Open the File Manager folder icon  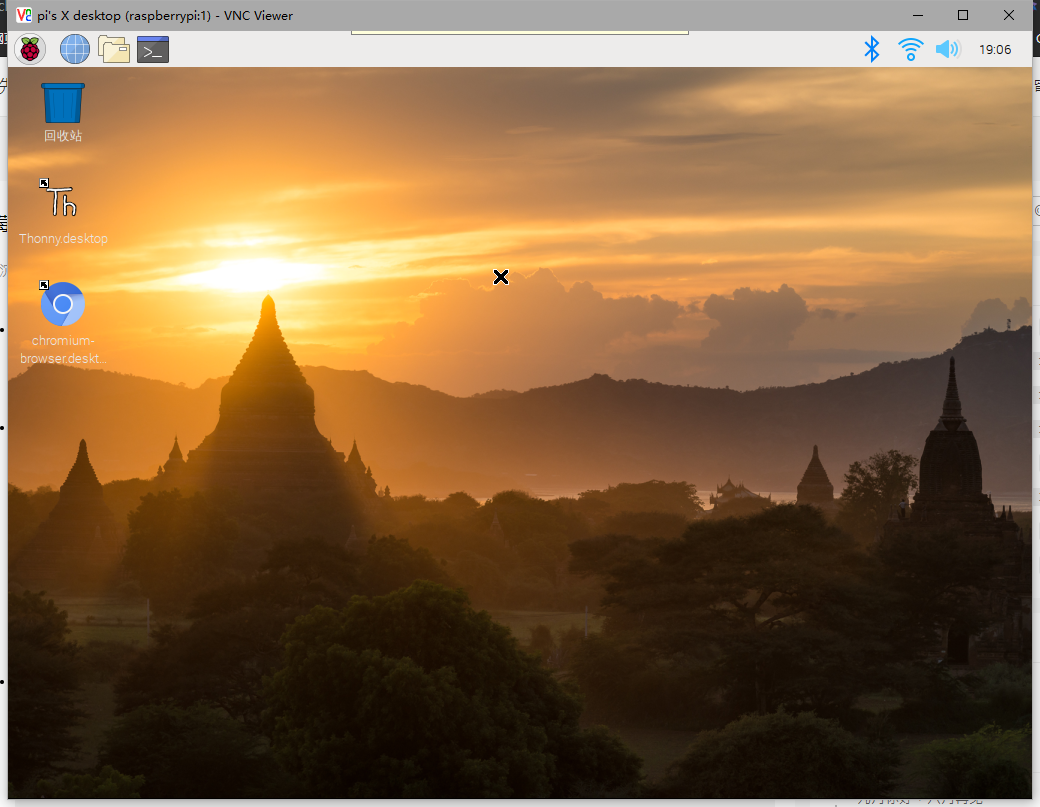pos(114,49)
